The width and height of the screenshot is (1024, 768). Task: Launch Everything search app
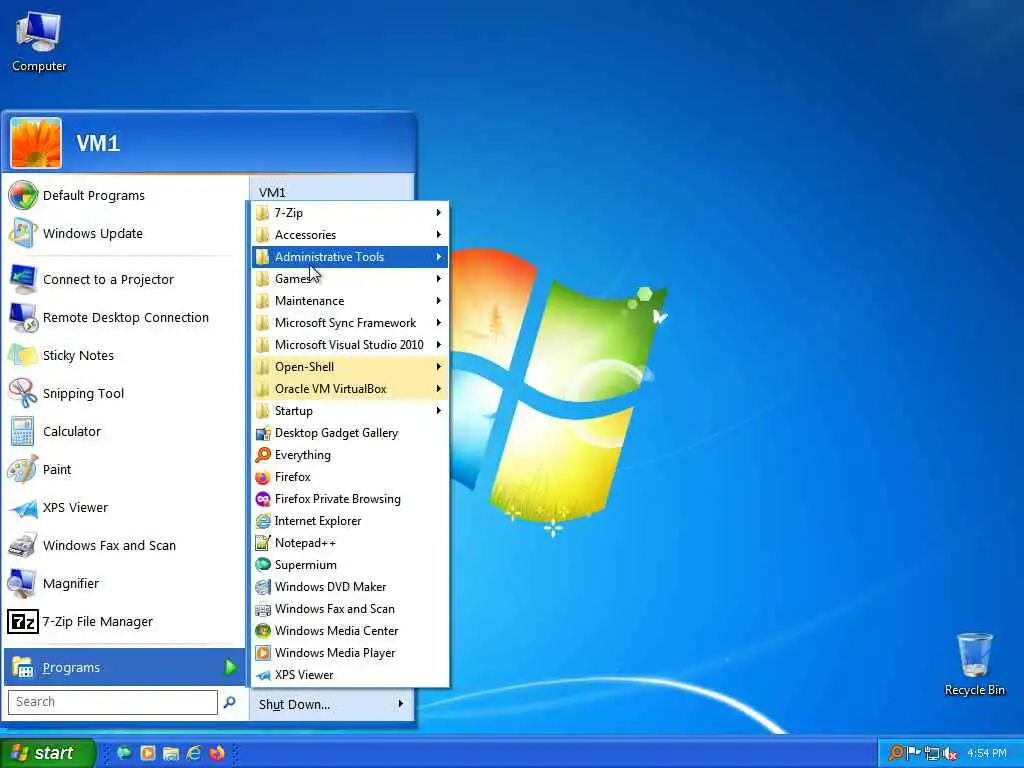tap(350, 455)
